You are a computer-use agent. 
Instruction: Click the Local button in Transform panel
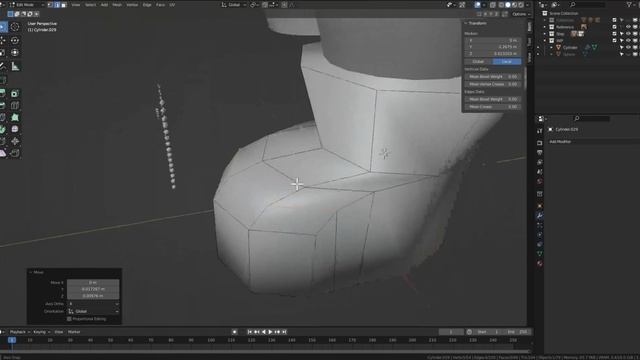click(507, 62)
